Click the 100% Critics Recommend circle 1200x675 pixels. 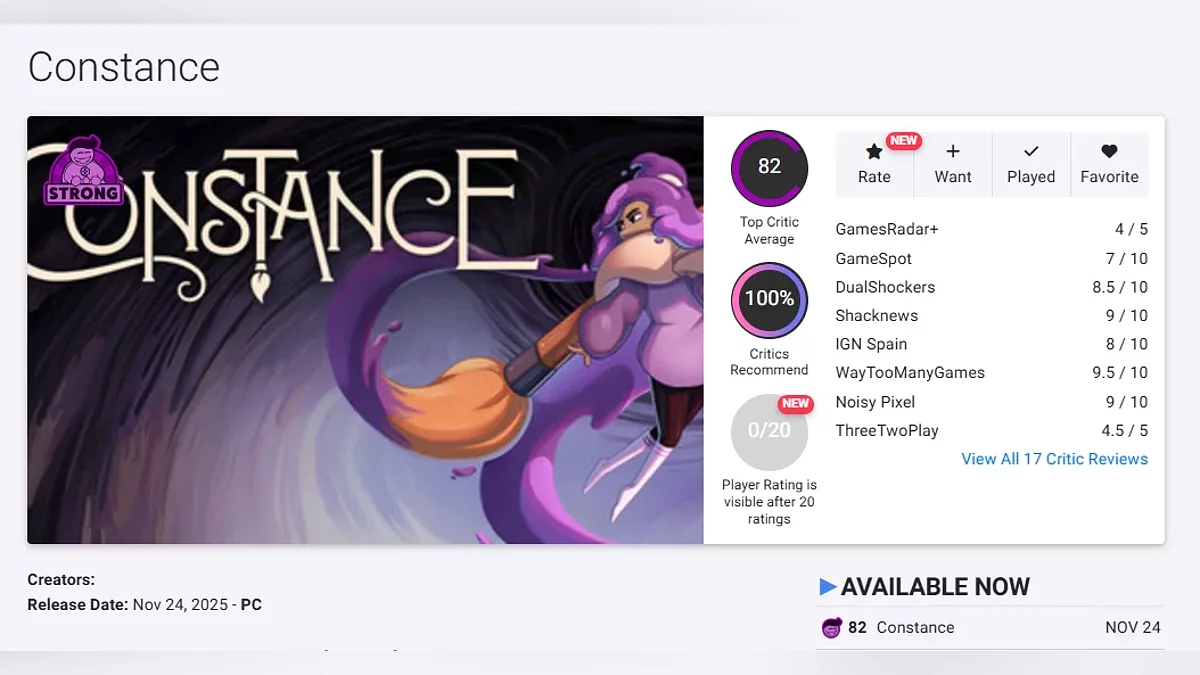pos(769,299)
